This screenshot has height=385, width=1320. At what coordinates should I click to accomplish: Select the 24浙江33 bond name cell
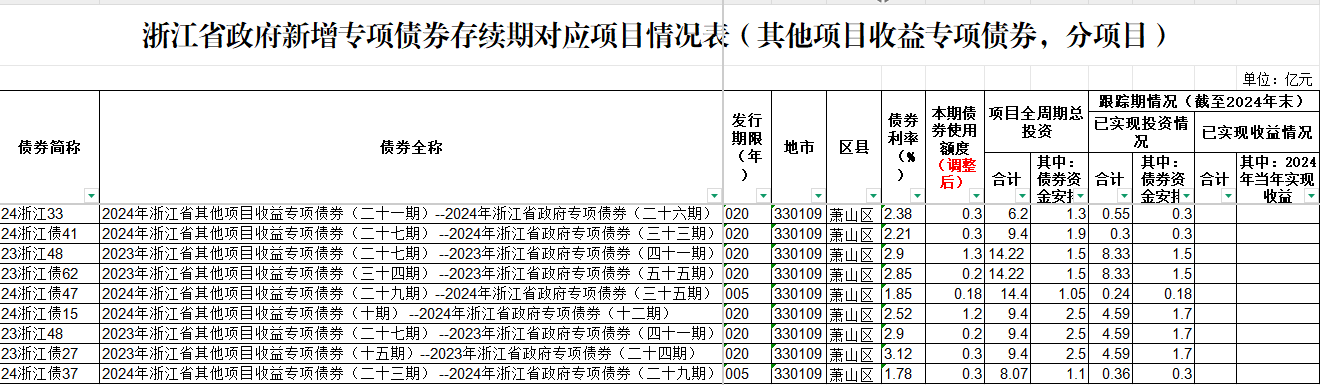point(50,214)
